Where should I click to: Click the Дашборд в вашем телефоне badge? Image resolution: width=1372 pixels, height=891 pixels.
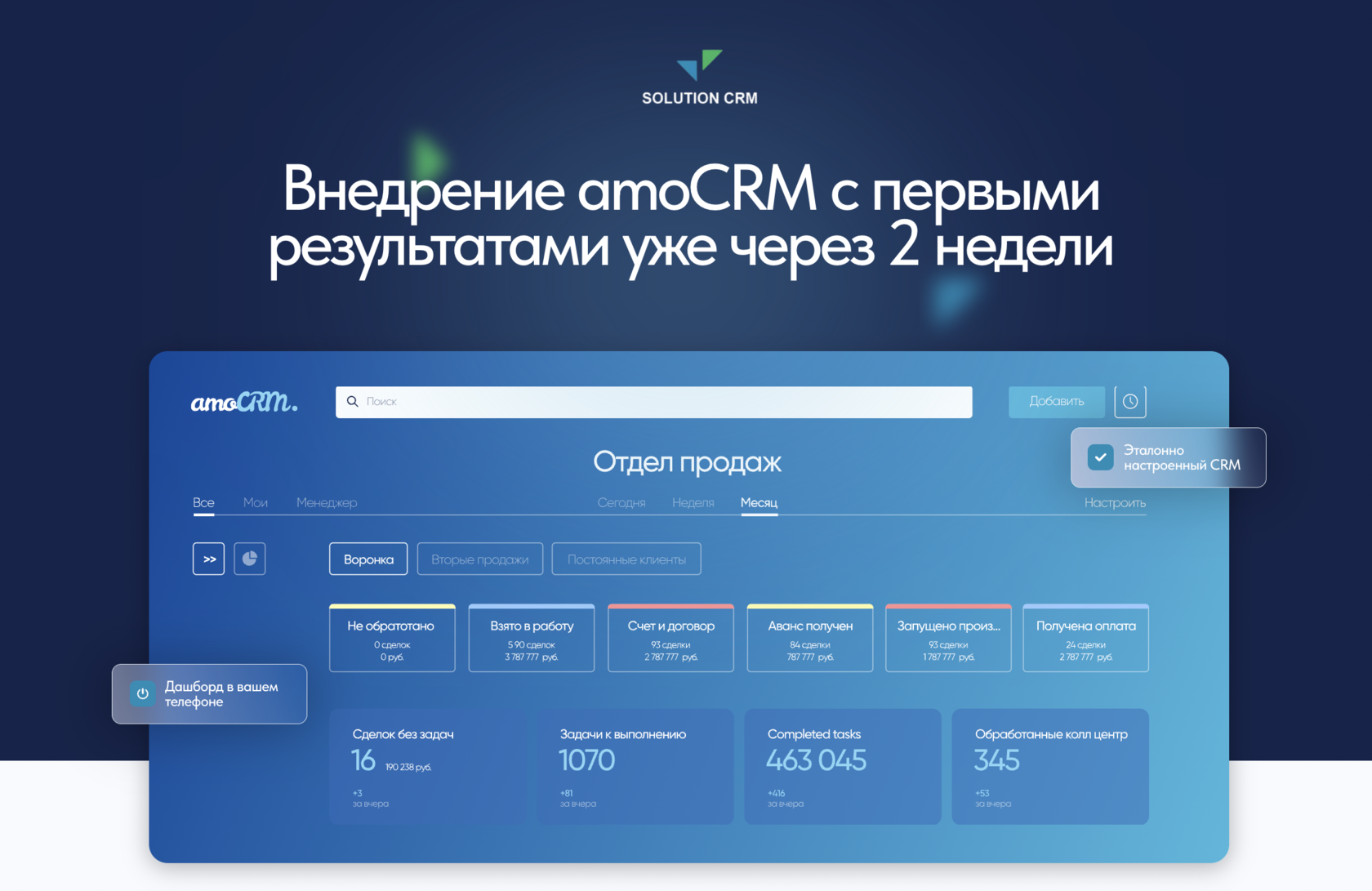210,694
